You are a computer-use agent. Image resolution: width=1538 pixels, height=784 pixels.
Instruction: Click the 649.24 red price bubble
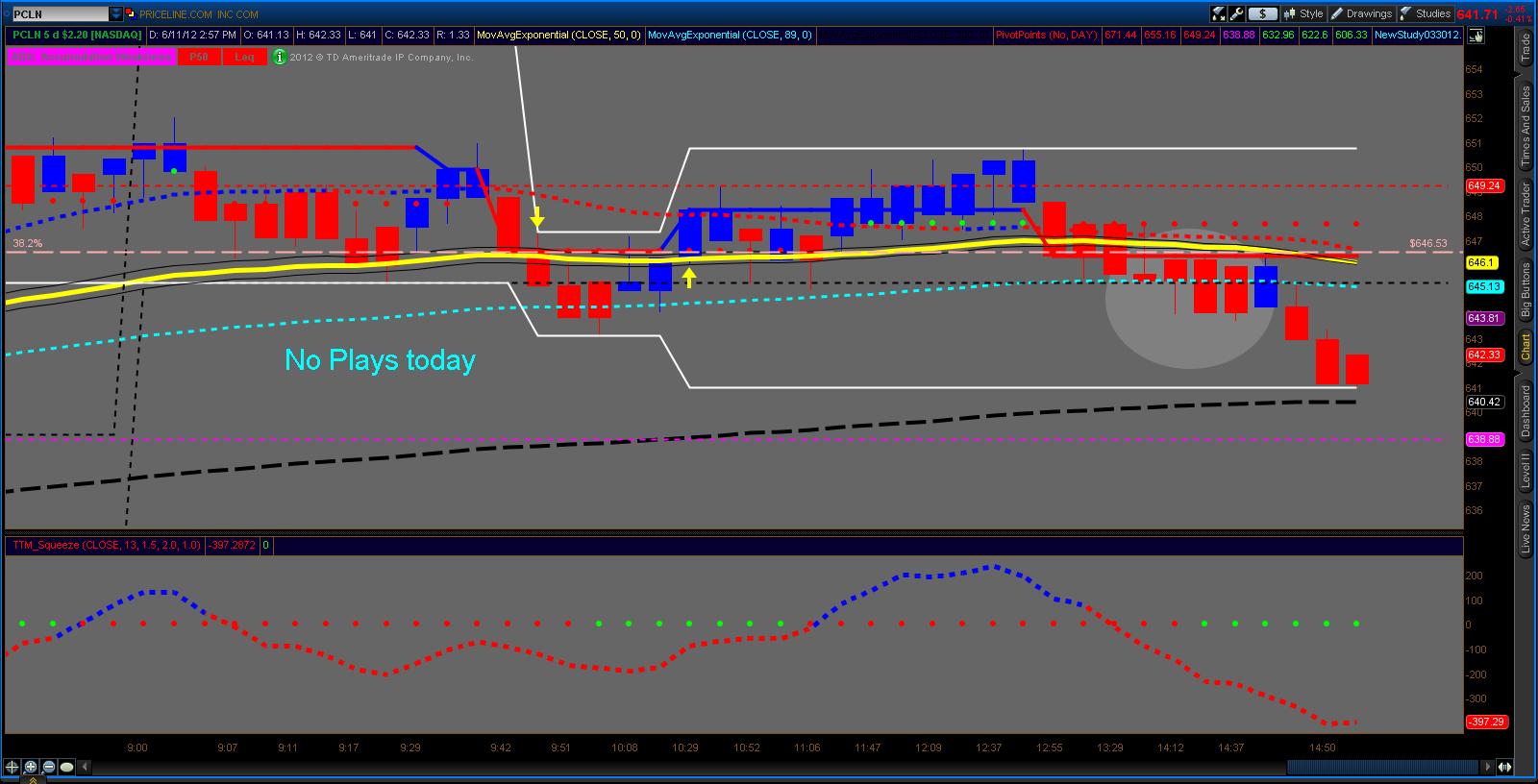1485,186
